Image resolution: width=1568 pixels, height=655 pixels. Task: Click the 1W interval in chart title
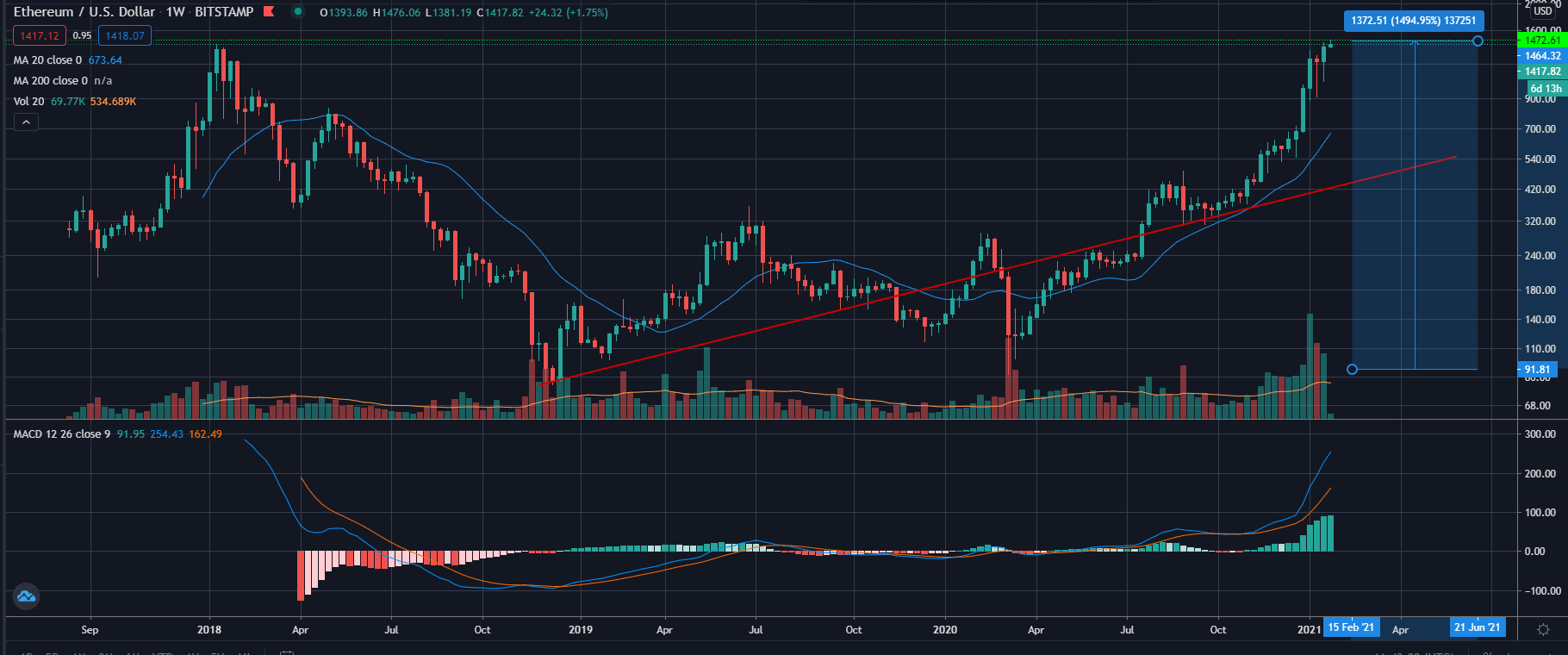175,12
